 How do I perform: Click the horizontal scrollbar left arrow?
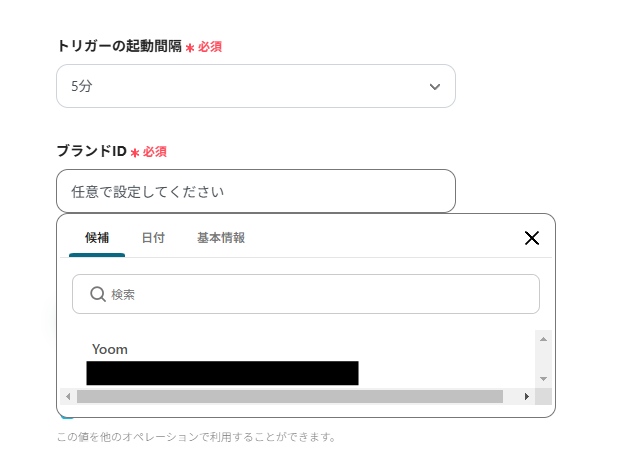tap(68, 396)
